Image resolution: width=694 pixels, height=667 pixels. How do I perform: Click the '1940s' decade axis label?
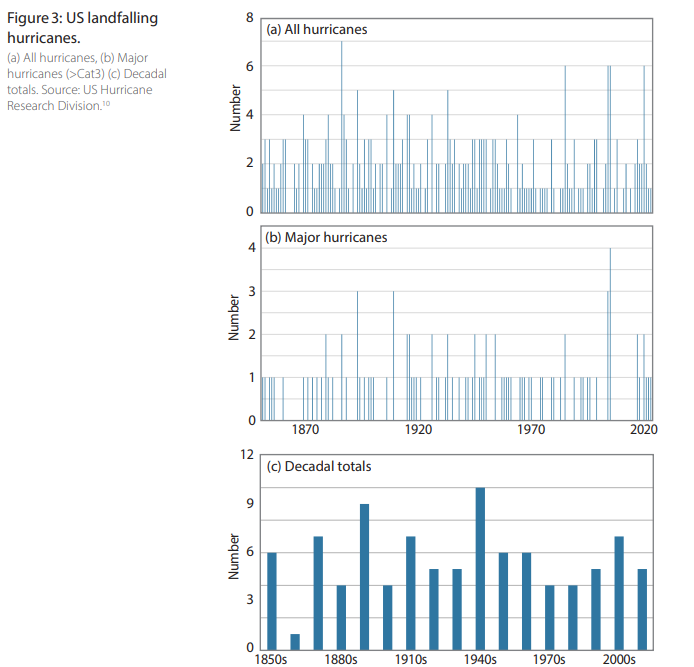point(480,659)
